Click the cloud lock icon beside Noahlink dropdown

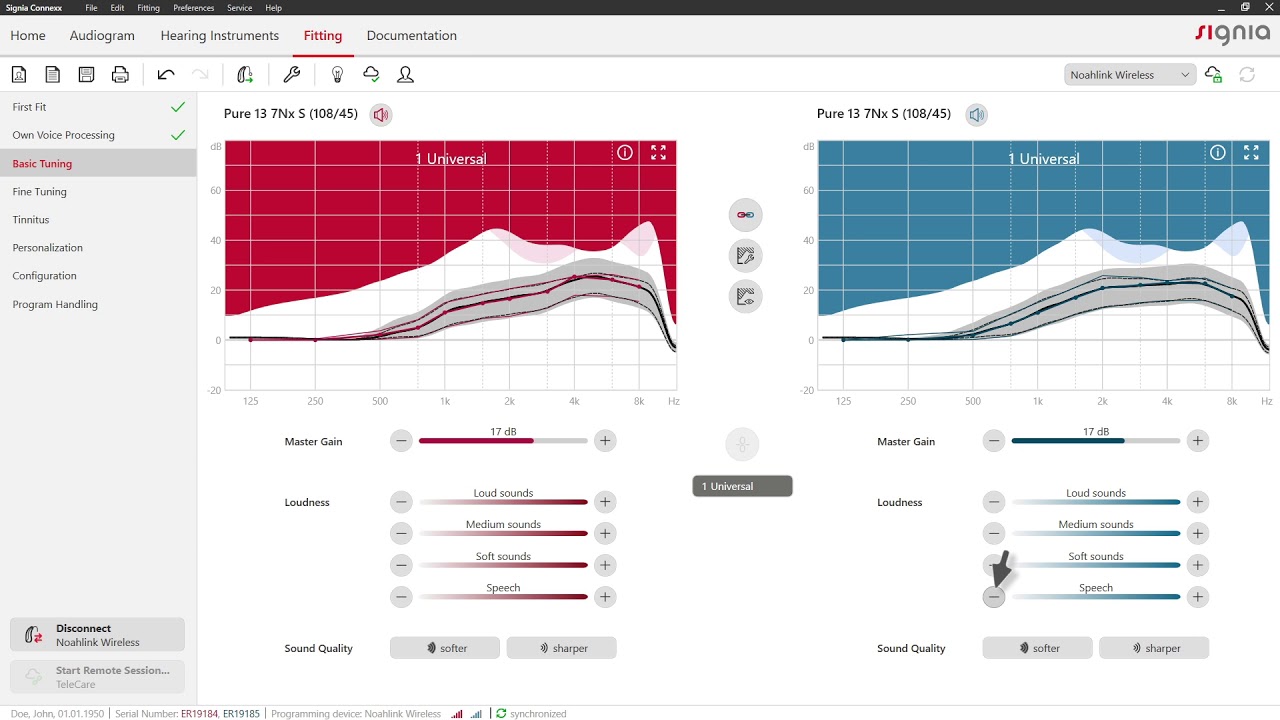click(x=1213, y=75)
